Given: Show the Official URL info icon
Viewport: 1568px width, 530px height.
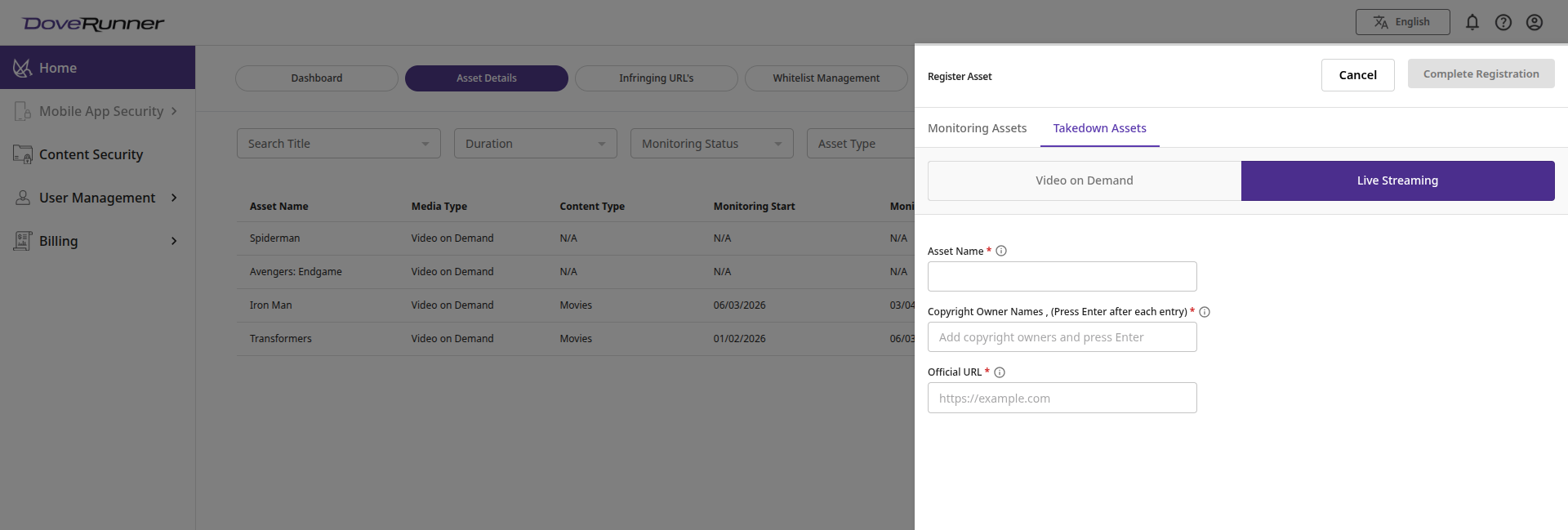Looking at the screenshot, I should [x=1000, y=372].
